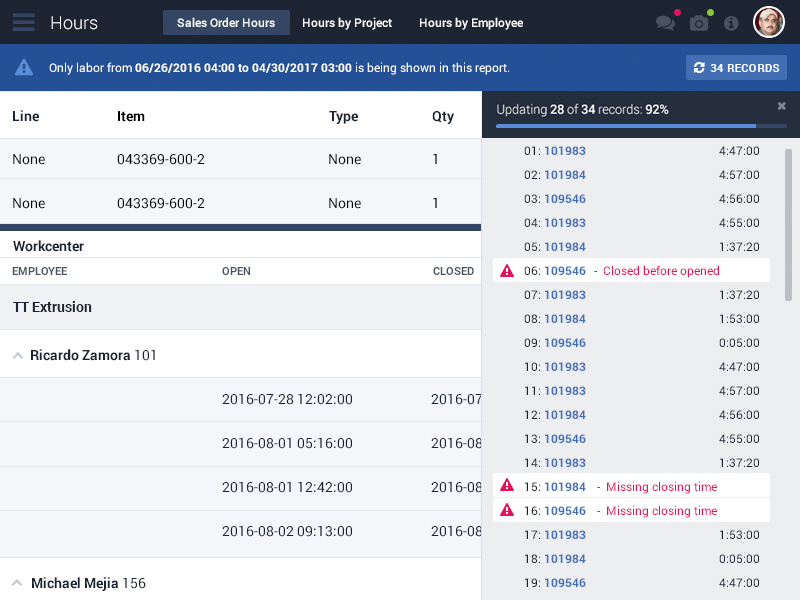The height and width of the screenshot is (600, 800).
Task: Collapse Ricardo Zamora employee section
Action: tap(17, 355)
